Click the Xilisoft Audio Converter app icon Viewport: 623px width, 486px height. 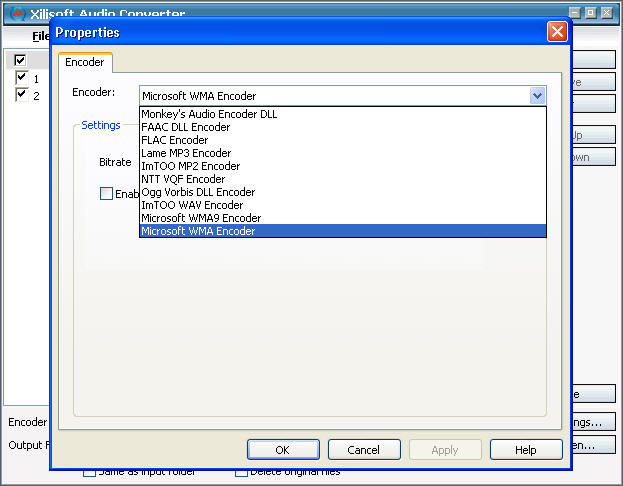click(17, 14)
